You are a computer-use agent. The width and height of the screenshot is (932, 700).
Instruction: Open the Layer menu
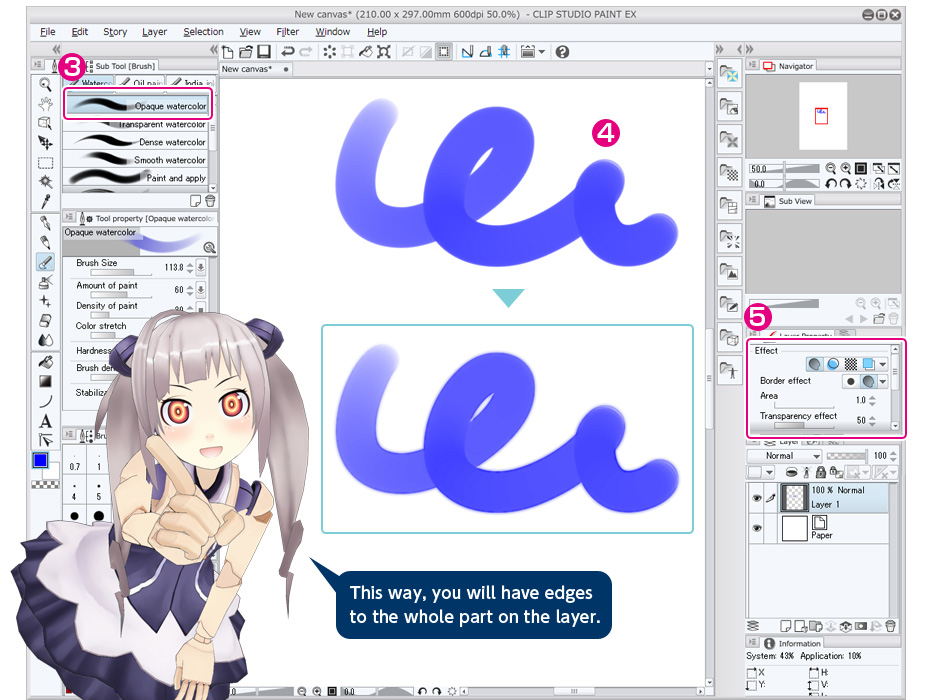pos(154,32)
